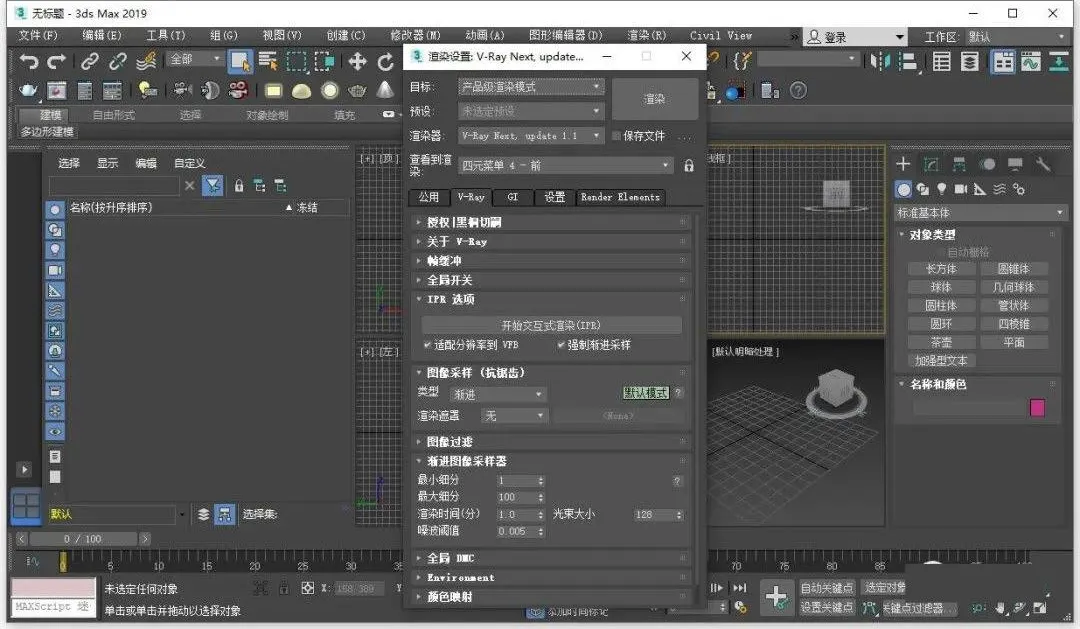Click the 0 / 100 time slider
1080x629 pixels.
point(83,539)
